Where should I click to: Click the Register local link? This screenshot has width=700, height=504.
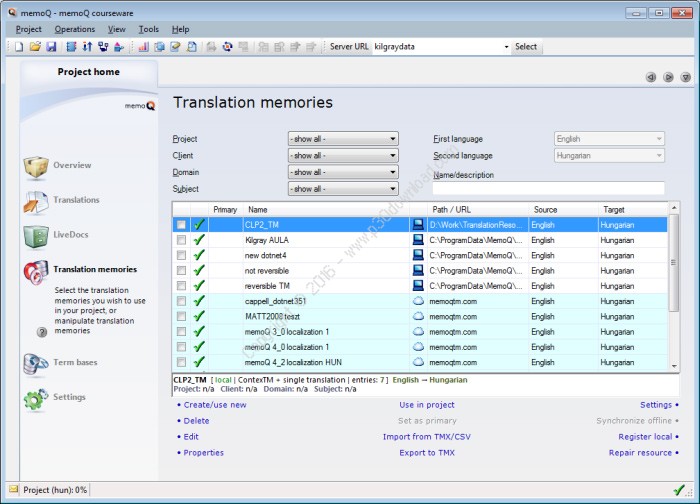click(645, 437)
